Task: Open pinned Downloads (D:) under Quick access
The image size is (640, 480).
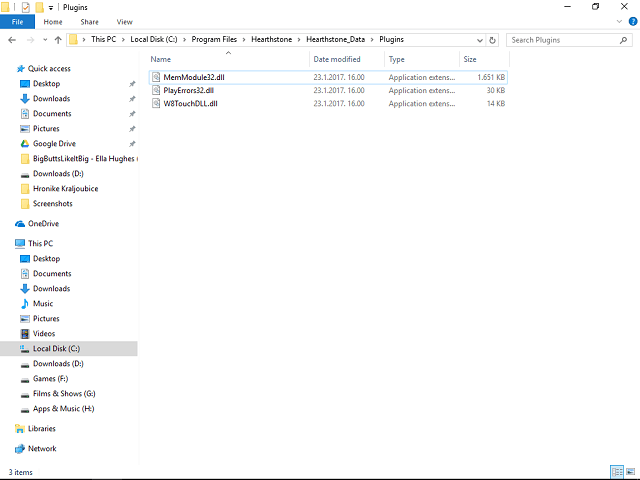Action: 58,174
